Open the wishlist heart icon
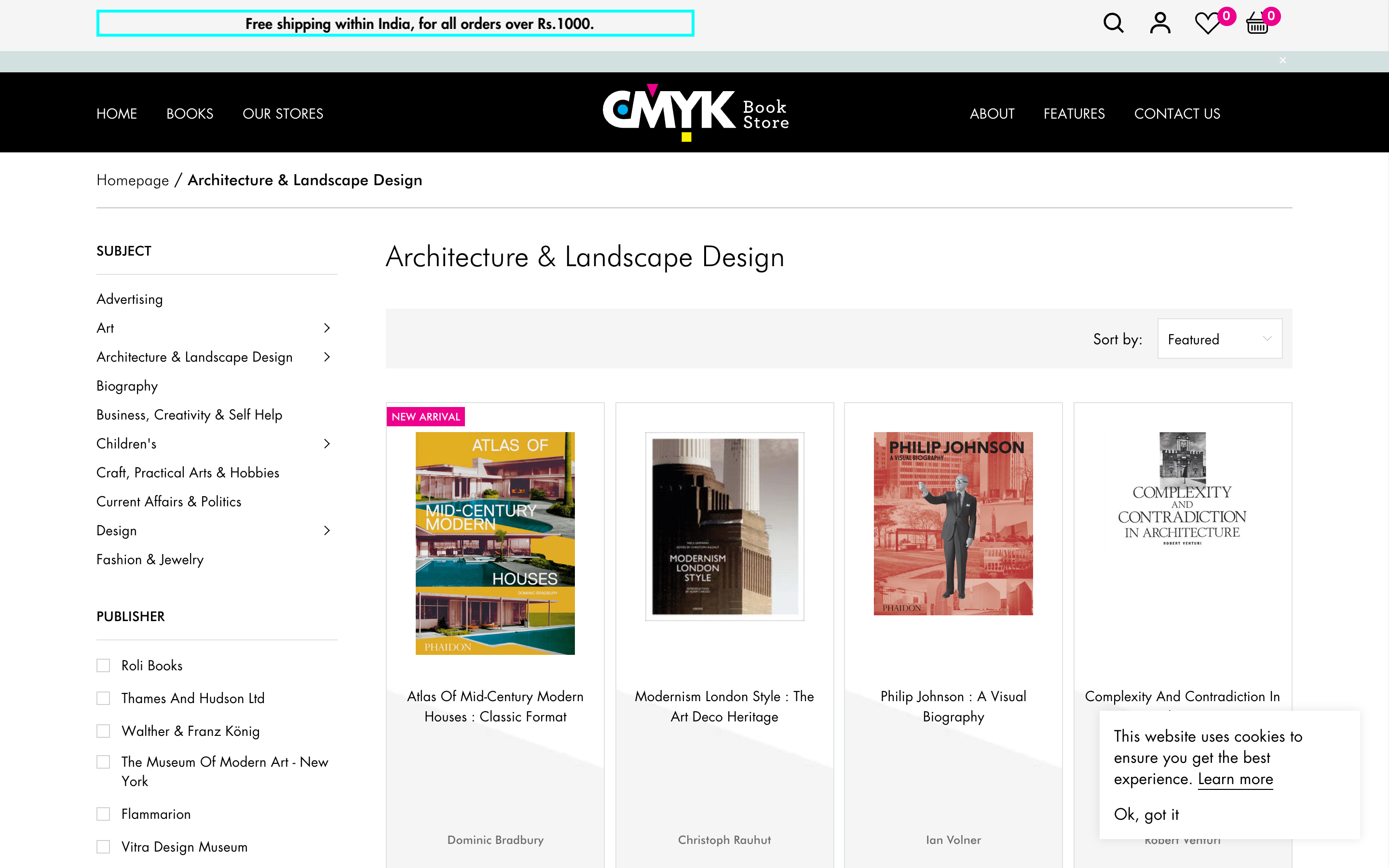Viewport: 1389px width, 868px height. [1207, 24]
